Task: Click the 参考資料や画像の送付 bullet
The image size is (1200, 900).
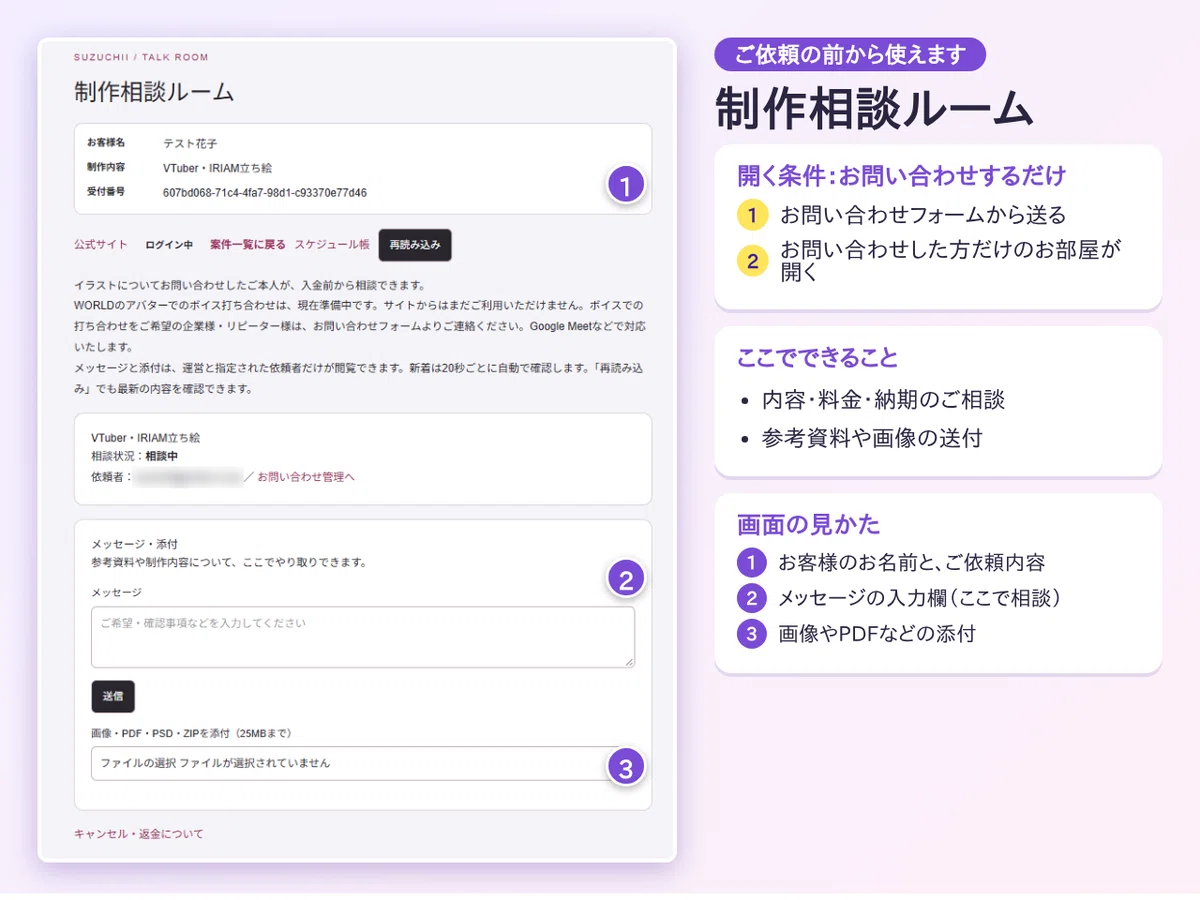Action: [x=872, y=437]
